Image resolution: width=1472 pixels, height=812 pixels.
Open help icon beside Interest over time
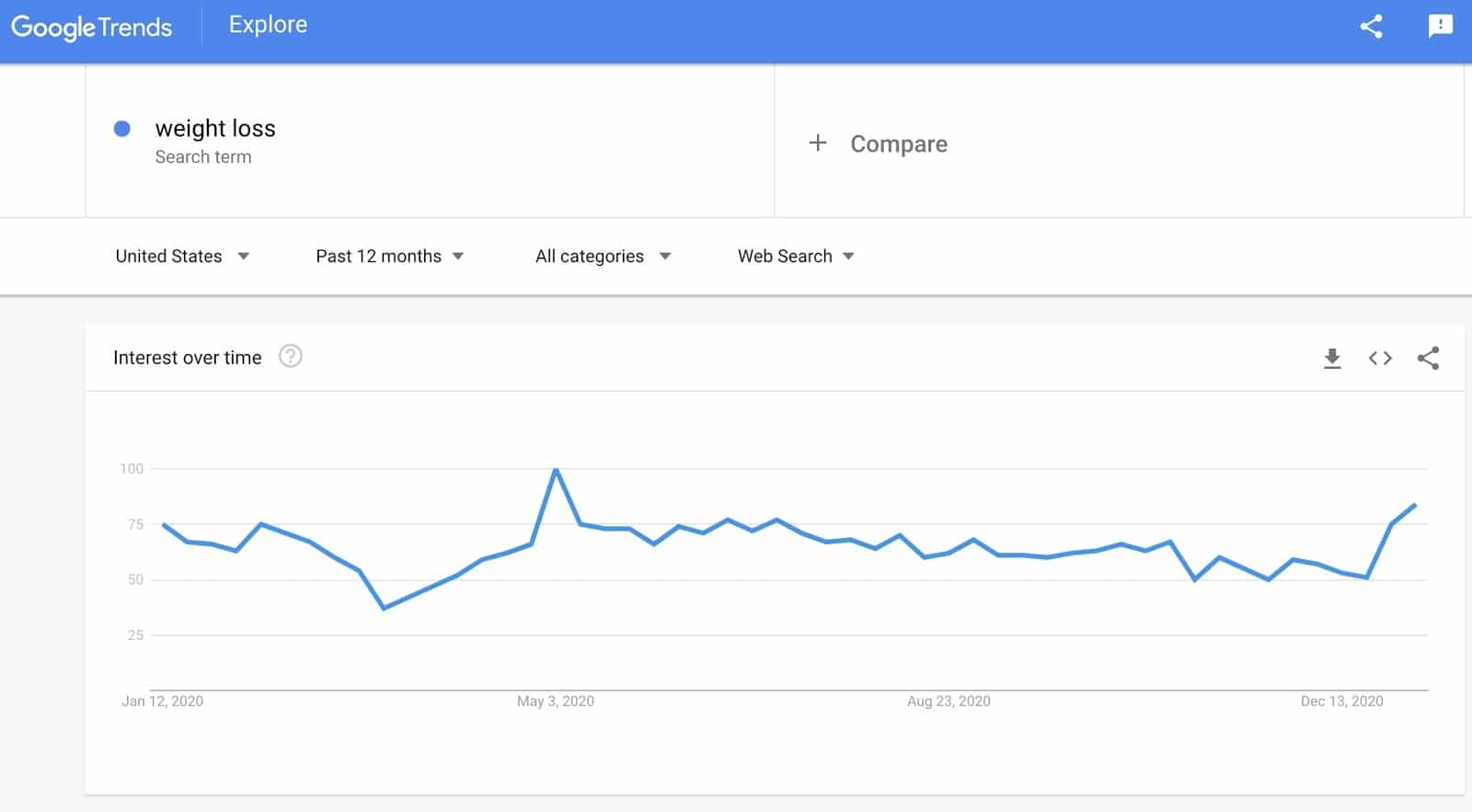pos(291,356)
